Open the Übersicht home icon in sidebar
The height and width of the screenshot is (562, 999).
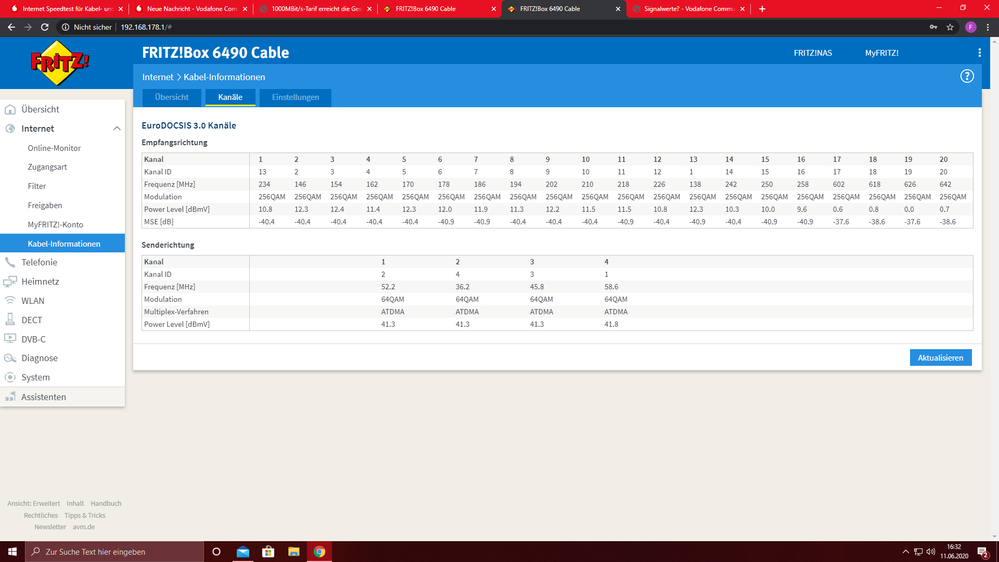[10, 109]
